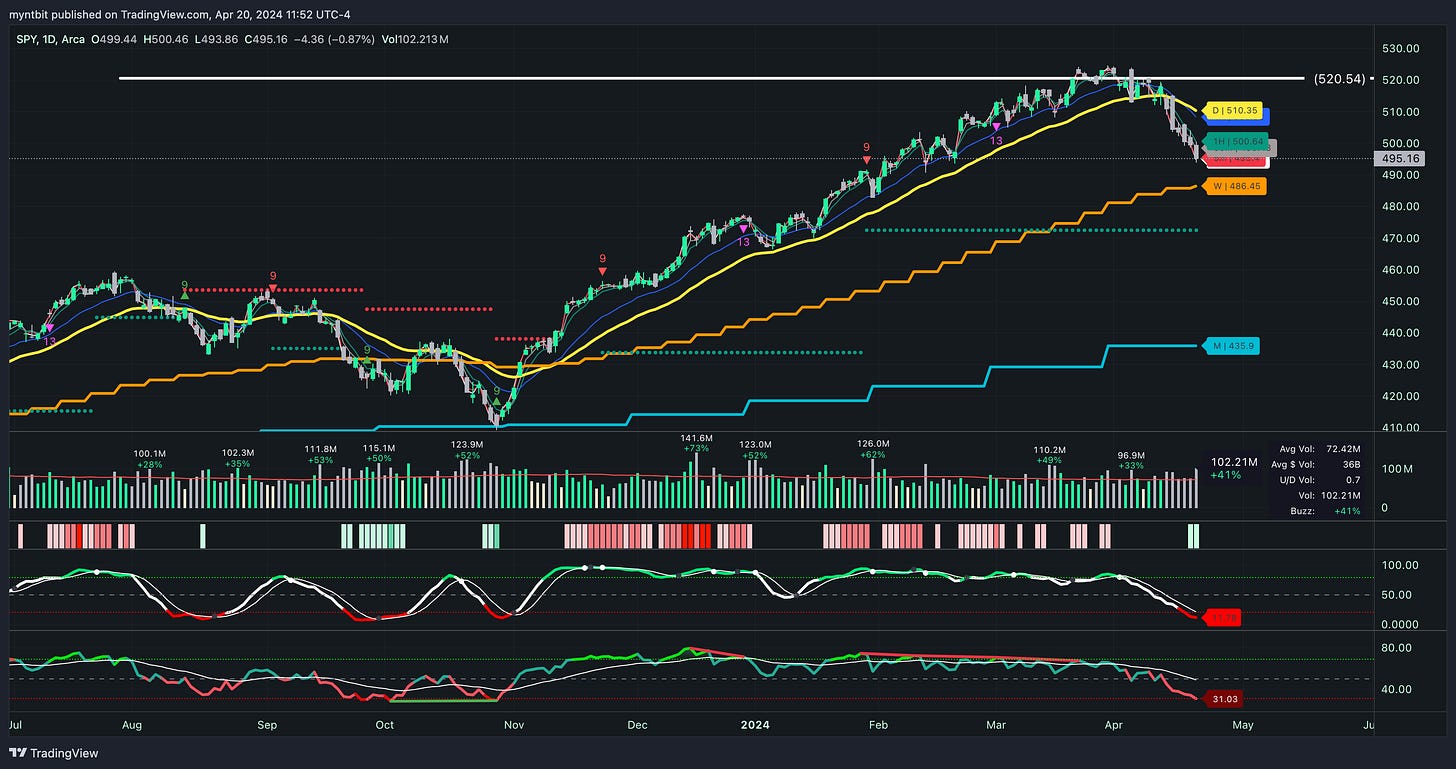Screen dimensions: 1456x769
Task: Click the 96.9M +33% volume annotation
Action: pyautogui.click(x=1131, y=460)
